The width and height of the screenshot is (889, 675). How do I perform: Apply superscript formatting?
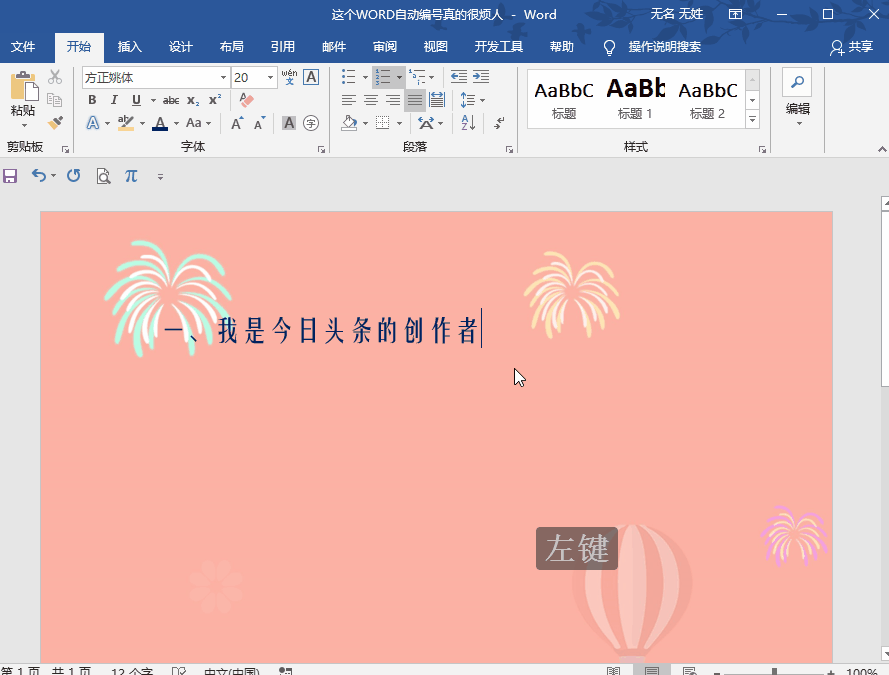(212, 100)
